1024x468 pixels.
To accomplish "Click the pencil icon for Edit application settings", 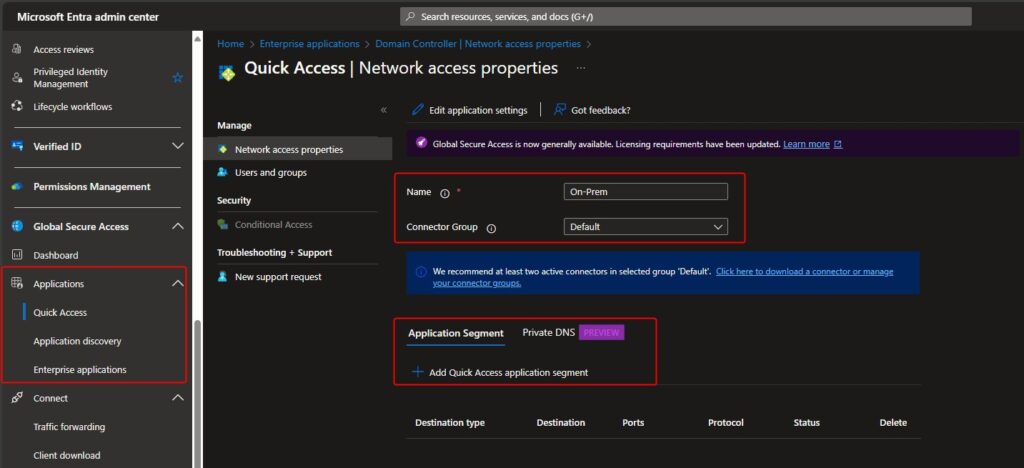I will click(x=418, y=110).
